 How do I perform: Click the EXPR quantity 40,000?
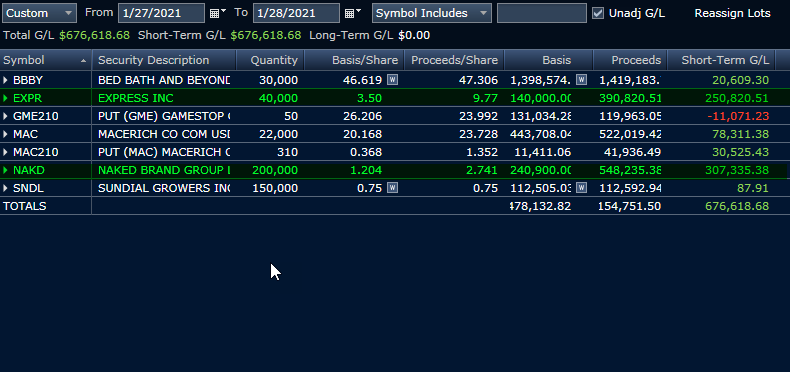(278, 98)
